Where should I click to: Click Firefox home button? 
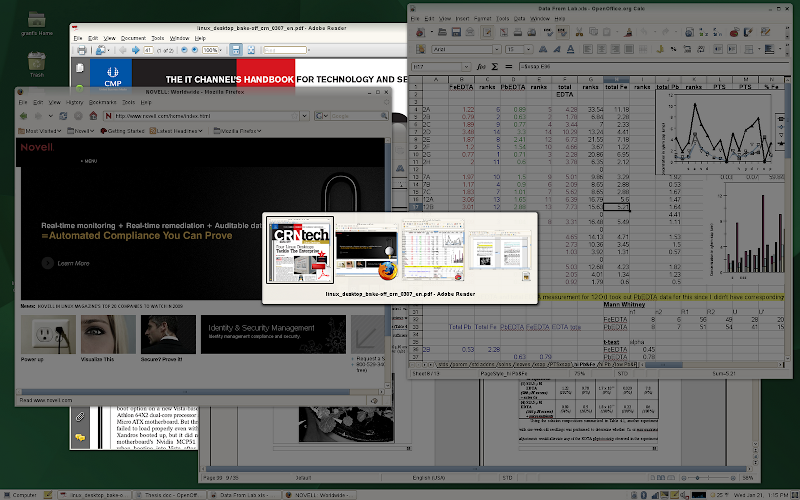pos(93,116)
